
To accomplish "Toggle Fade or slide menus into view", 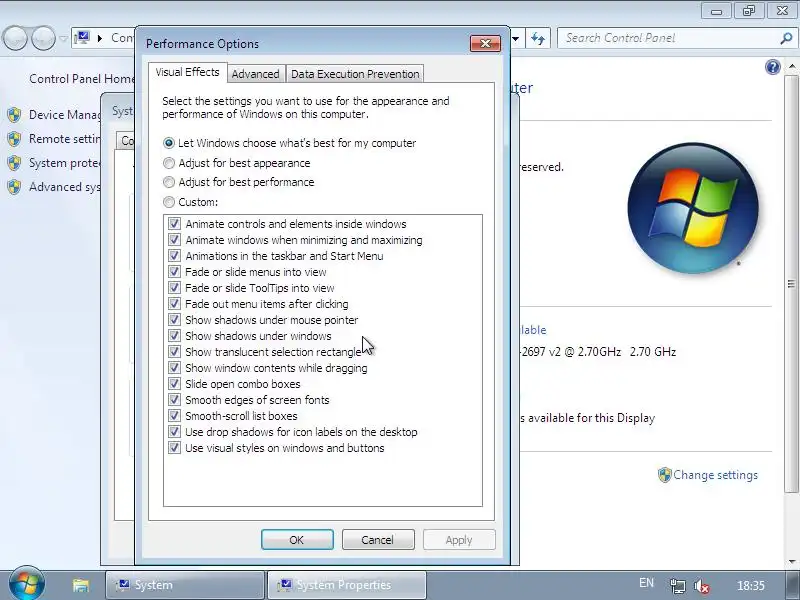I will (174, 271).
